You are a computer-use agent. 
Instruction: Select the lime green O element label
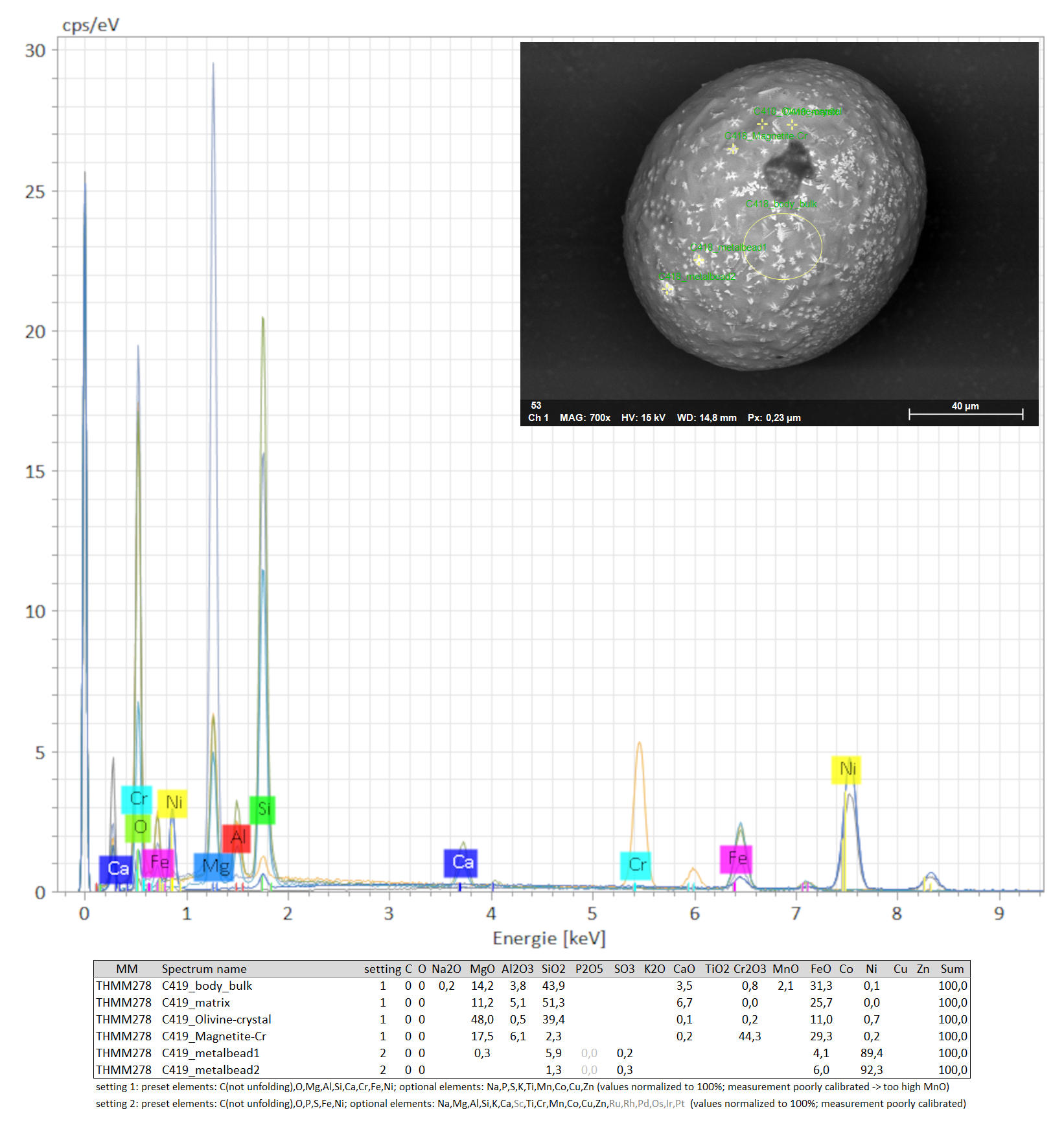click(138, 828)
